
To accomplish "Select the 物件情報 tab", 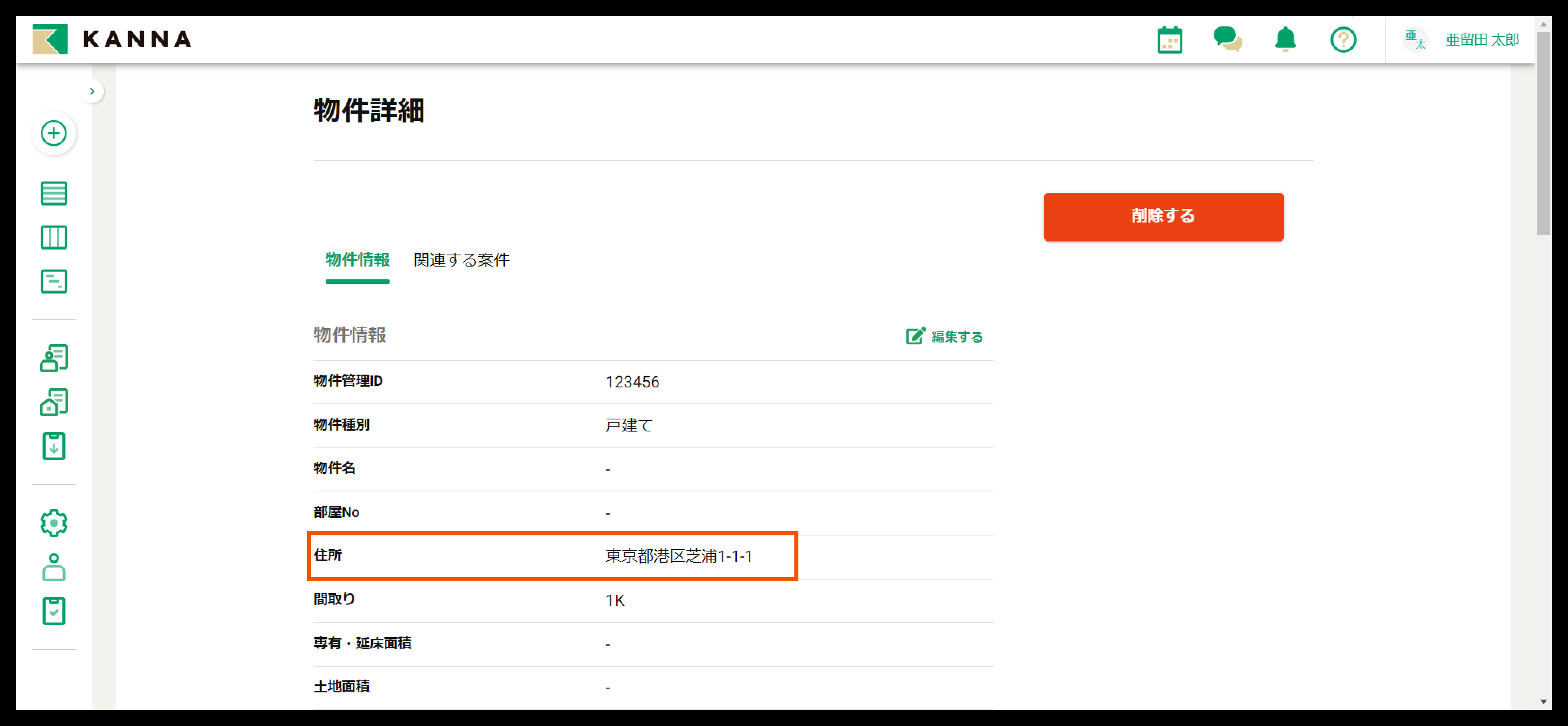I will pyautogui.click(x=357, y=260).
